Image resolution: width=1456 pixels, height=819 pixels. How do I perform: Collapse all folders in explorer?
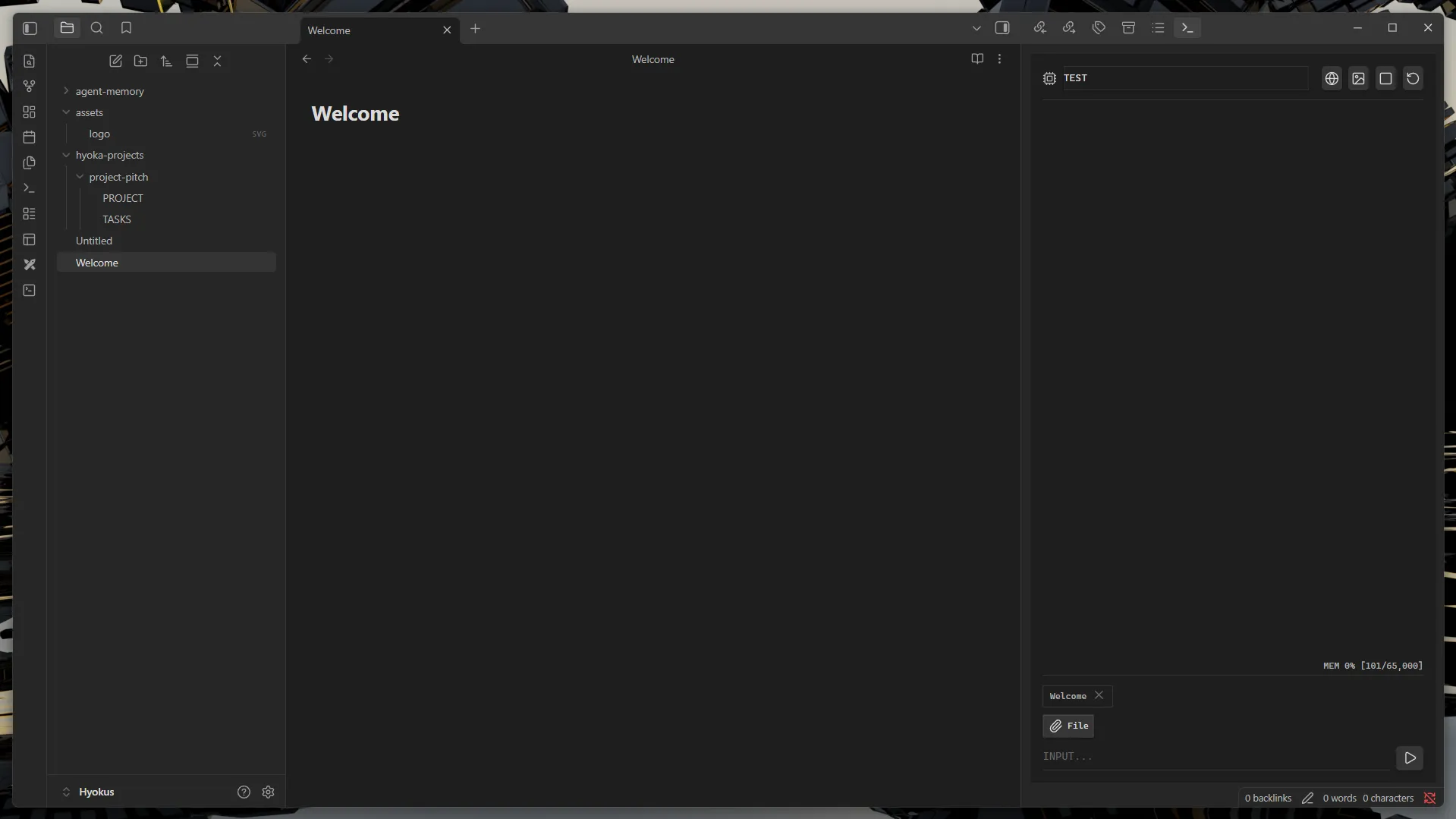217,61
